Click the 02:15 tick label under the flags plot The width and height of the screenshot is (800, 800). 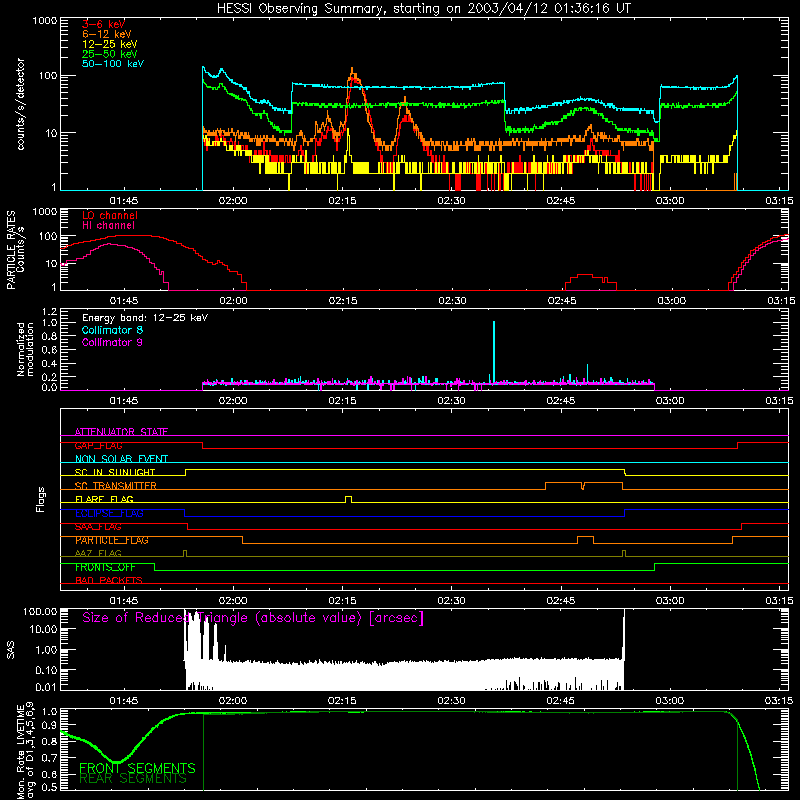coord(342,601)
